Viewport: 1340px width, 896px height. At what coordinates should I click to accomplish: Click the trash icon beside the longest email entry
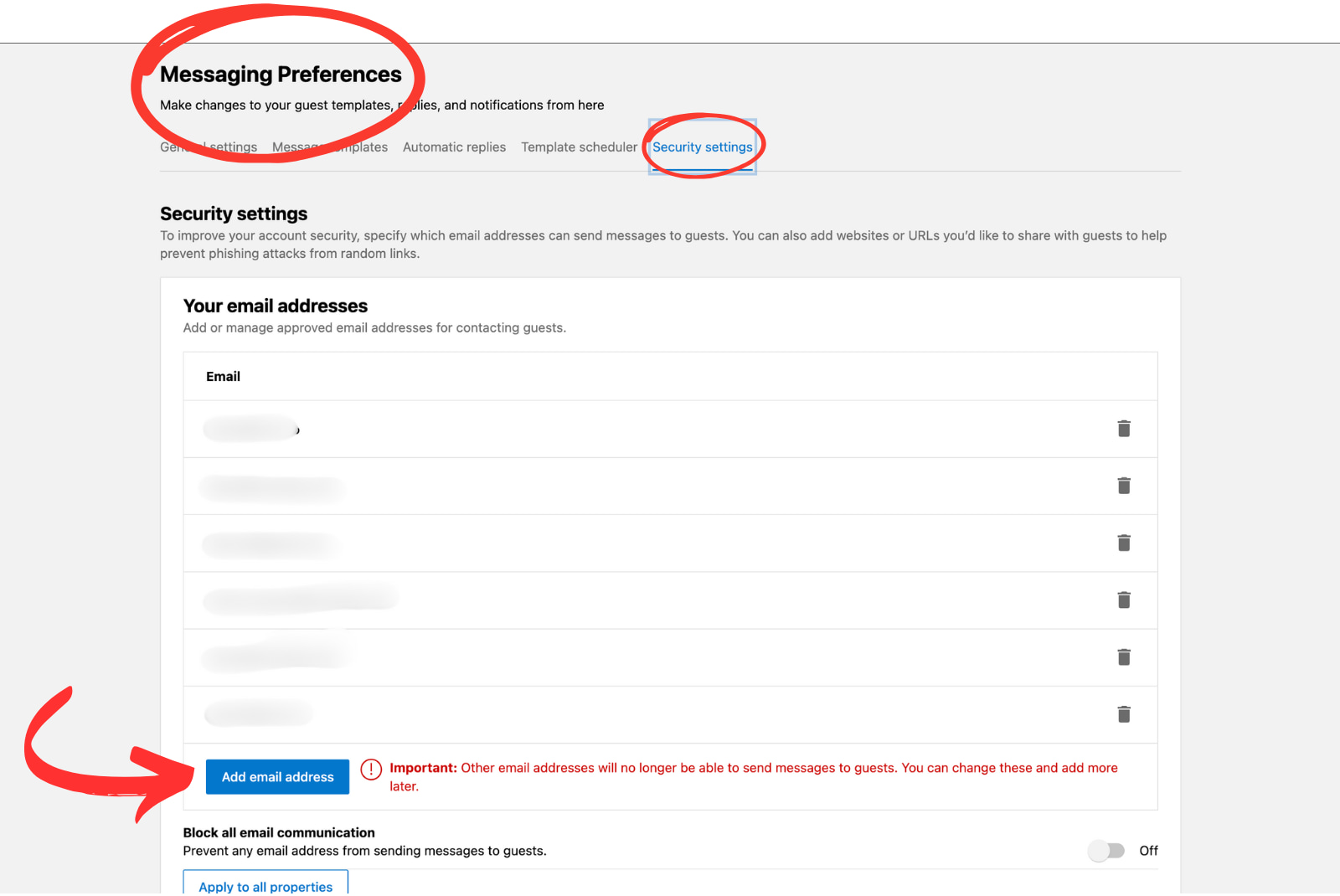tap(1123, 600)
